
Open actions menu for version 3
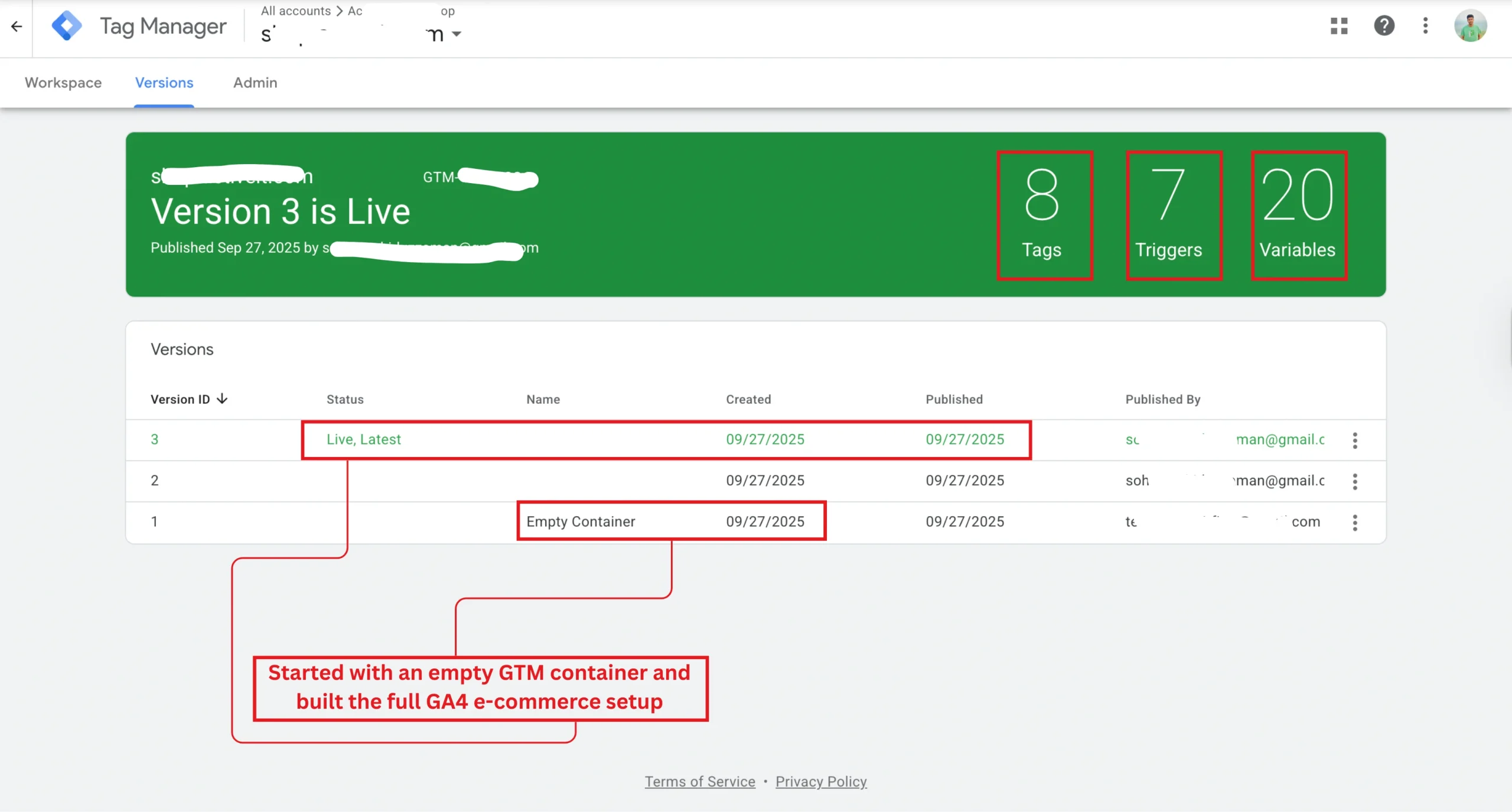[1355, 440]
